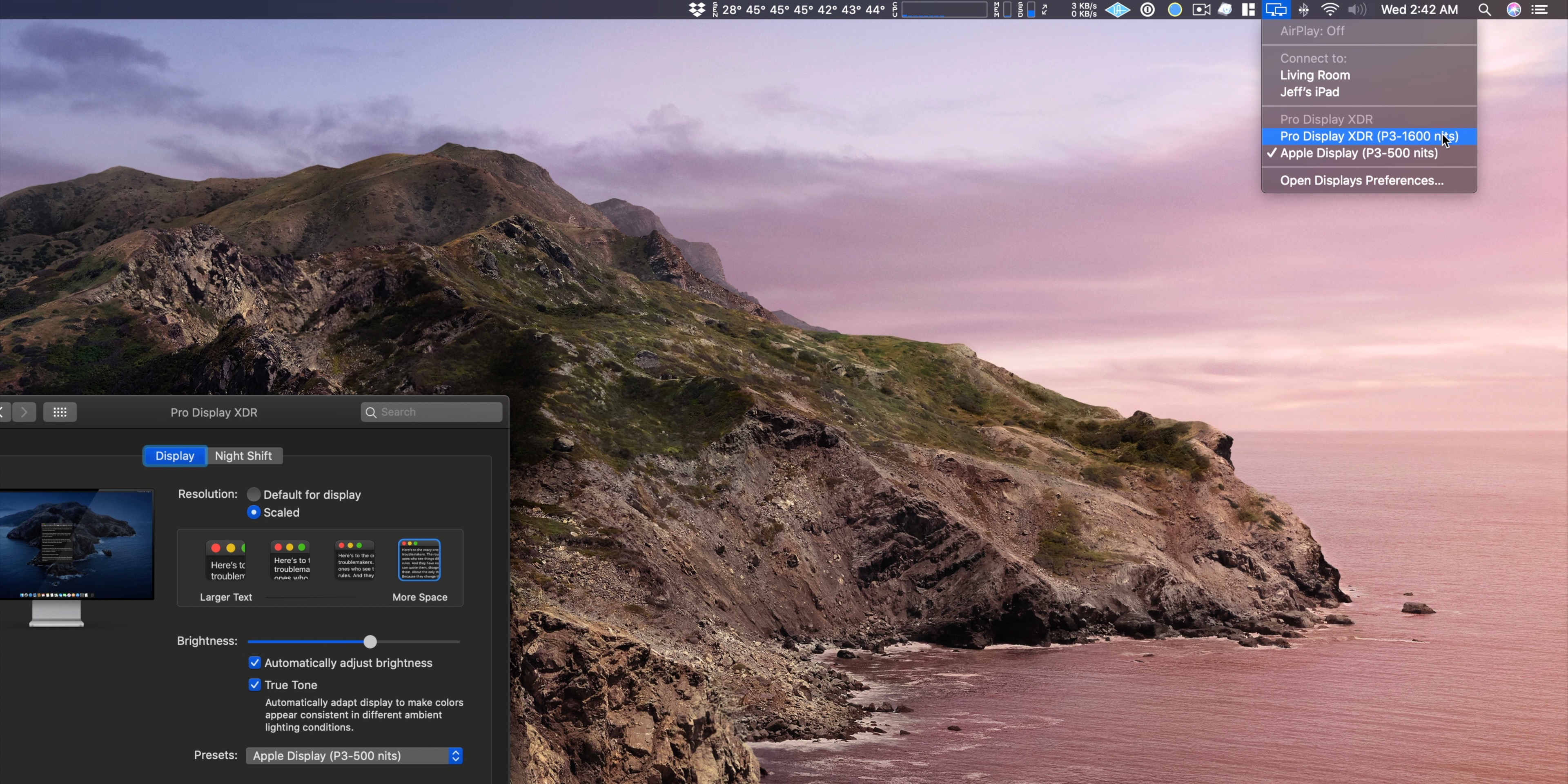1568x784 pixels.
Task: Click the Siri icon in menu bar
Action: 1514,10
